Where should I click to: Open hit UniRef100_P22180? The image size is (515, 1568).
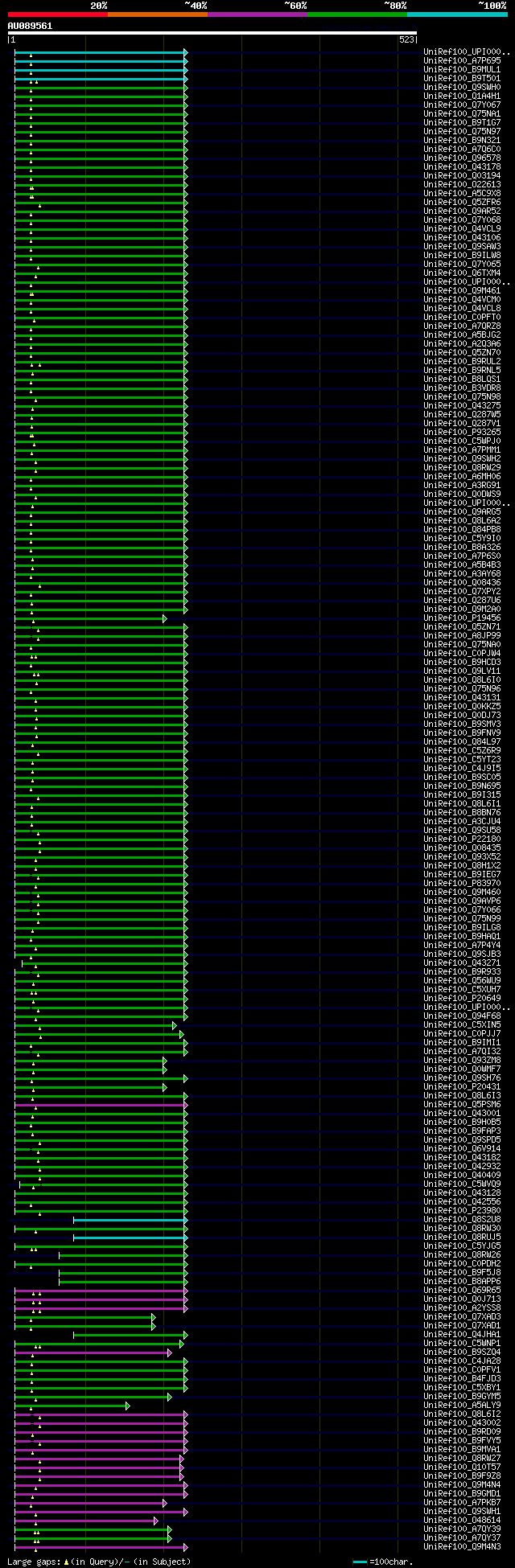click(x=462, y=839)
